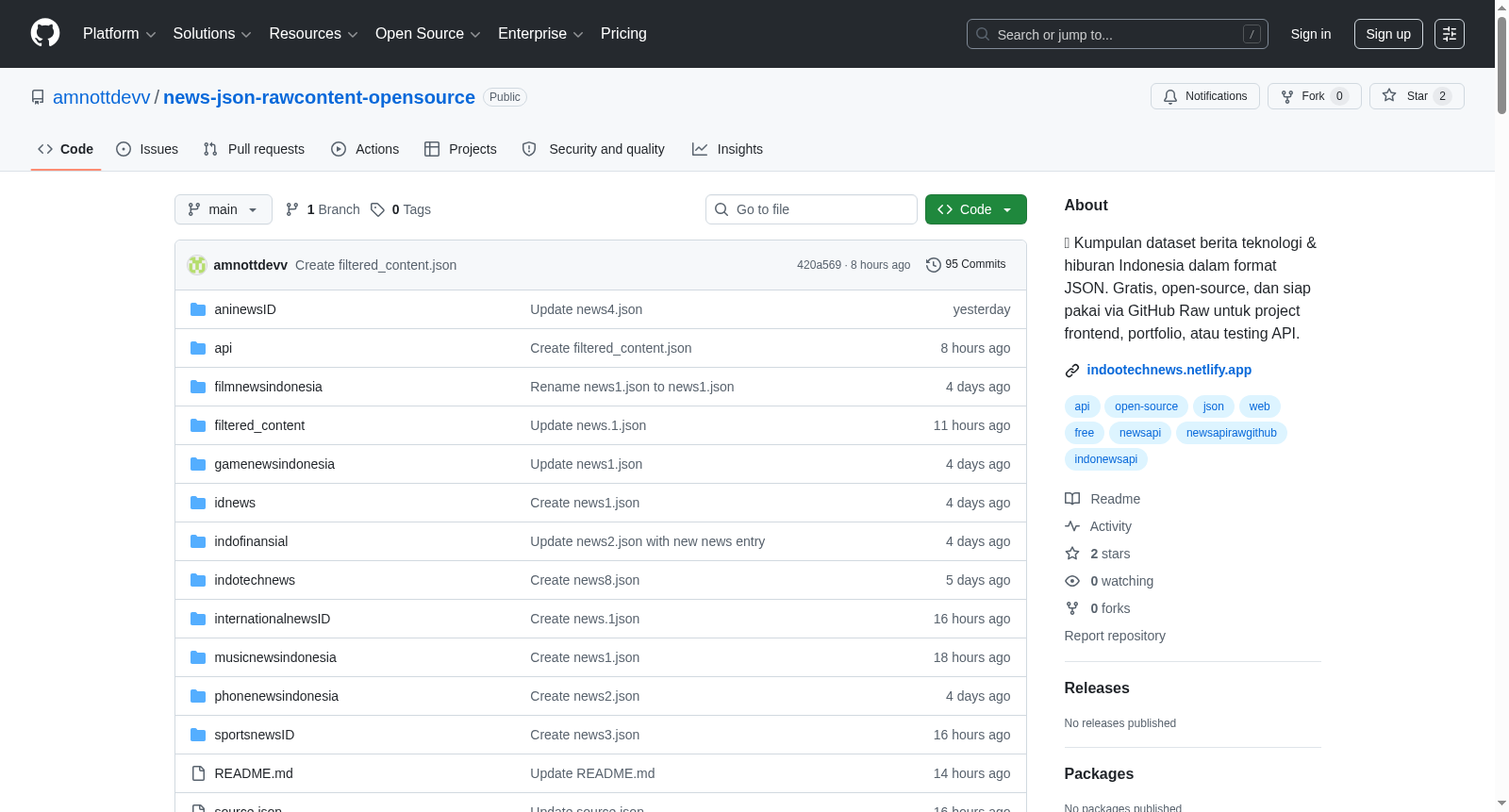Screen dimensions: 1509x812
Task: Click the Notifications button
Action: click(1205, 96)
